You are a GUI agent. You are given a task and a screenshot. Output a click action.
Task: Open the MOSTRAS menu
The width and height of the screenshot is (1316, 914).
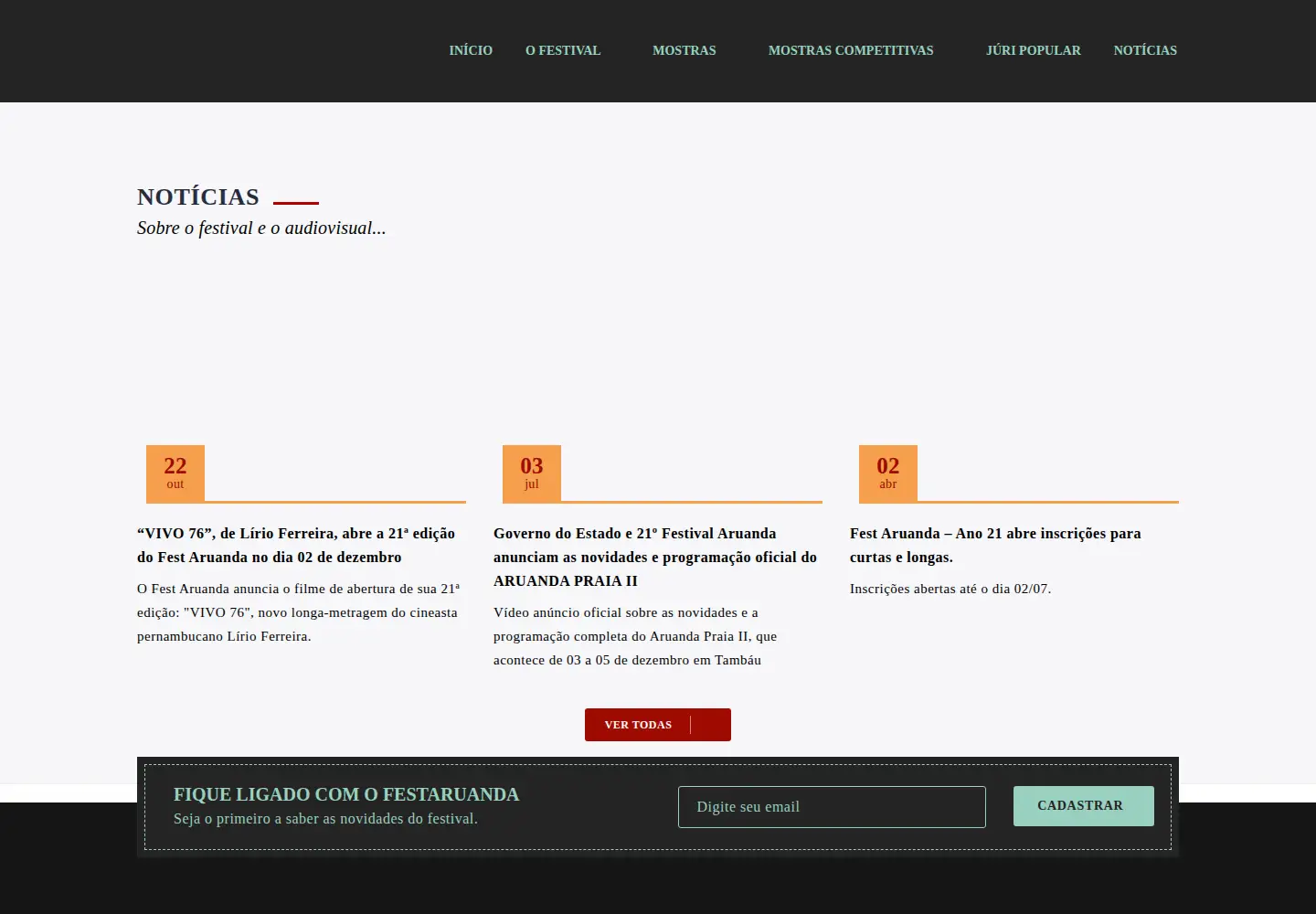(685, 50)
